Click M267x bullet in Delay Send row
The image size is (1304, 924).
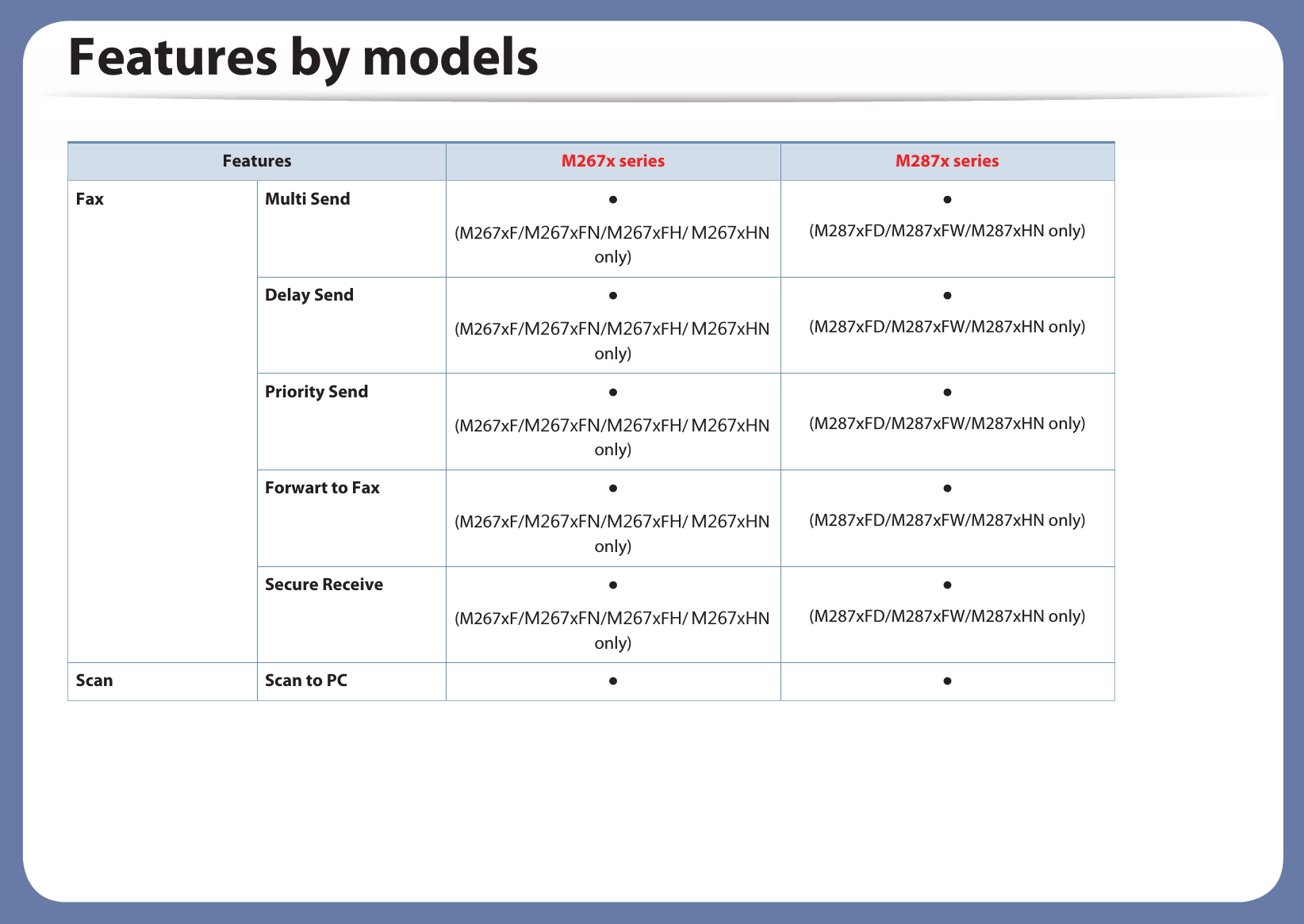pos(613,296)
